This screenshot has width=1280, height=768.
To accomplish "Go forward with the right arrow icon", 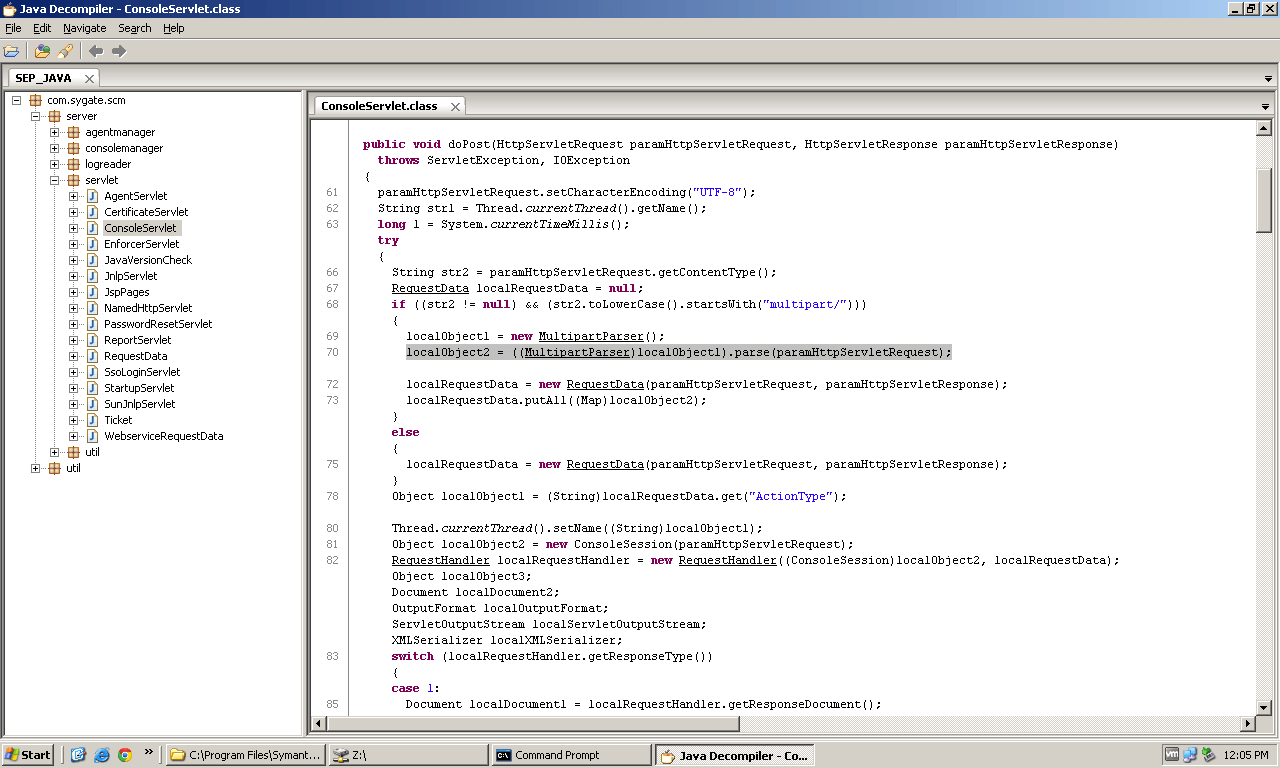I will (x=119, y=51).
